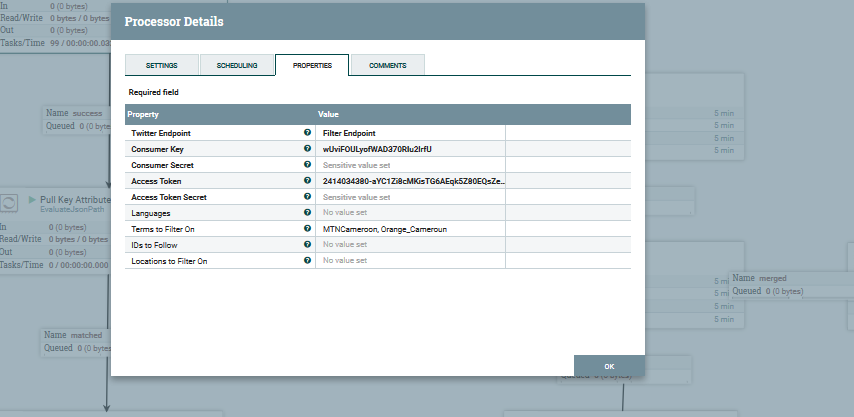Select the 'merged' connection label on canvas

click(773, 278)
